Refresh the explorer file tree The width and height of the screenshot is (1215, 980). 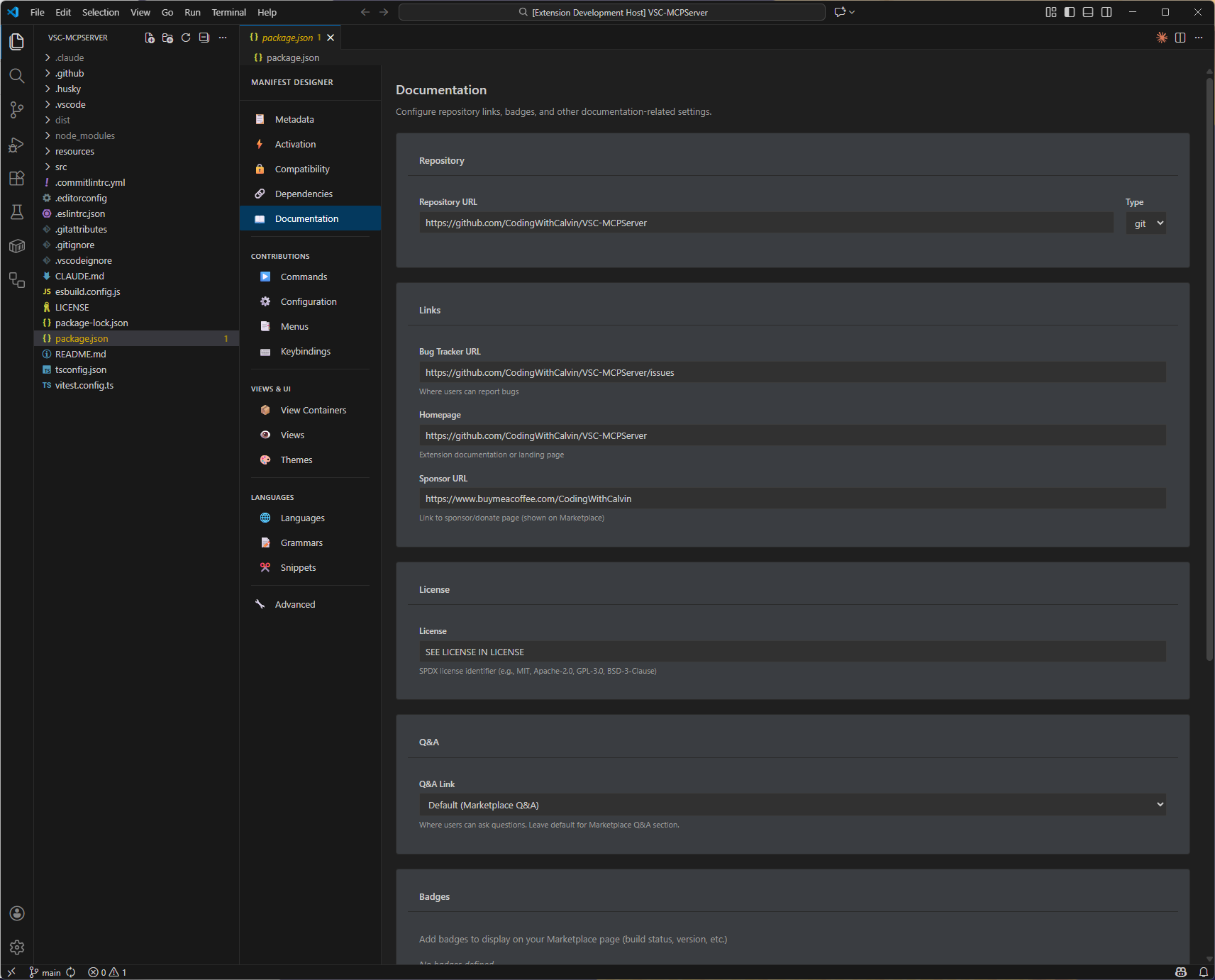click(186, 38)
